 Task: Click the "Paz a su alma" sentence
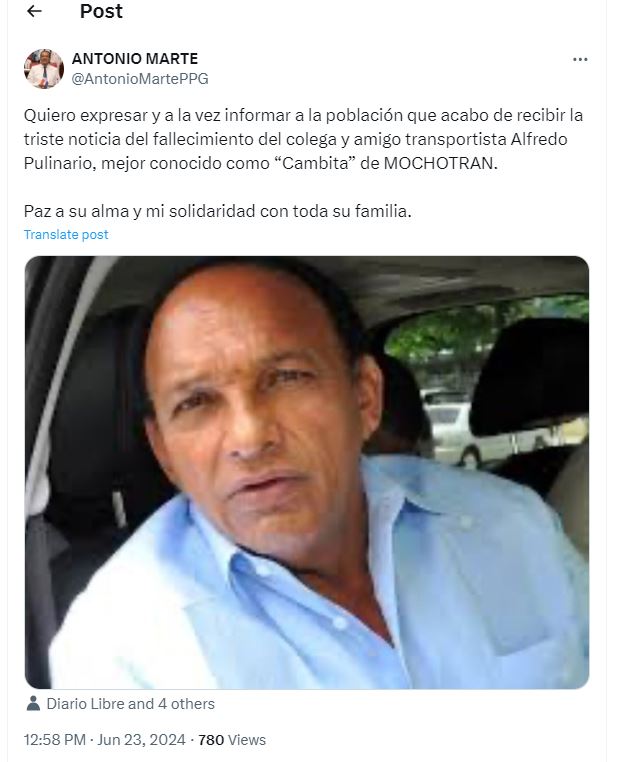click(x=218, y=211)
